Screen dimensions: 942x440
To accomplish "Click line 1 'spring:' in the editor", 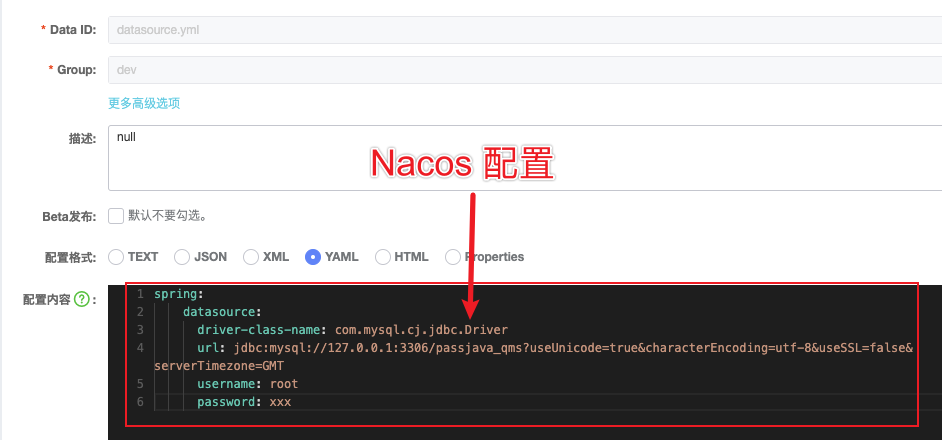I will click(179, 294).
